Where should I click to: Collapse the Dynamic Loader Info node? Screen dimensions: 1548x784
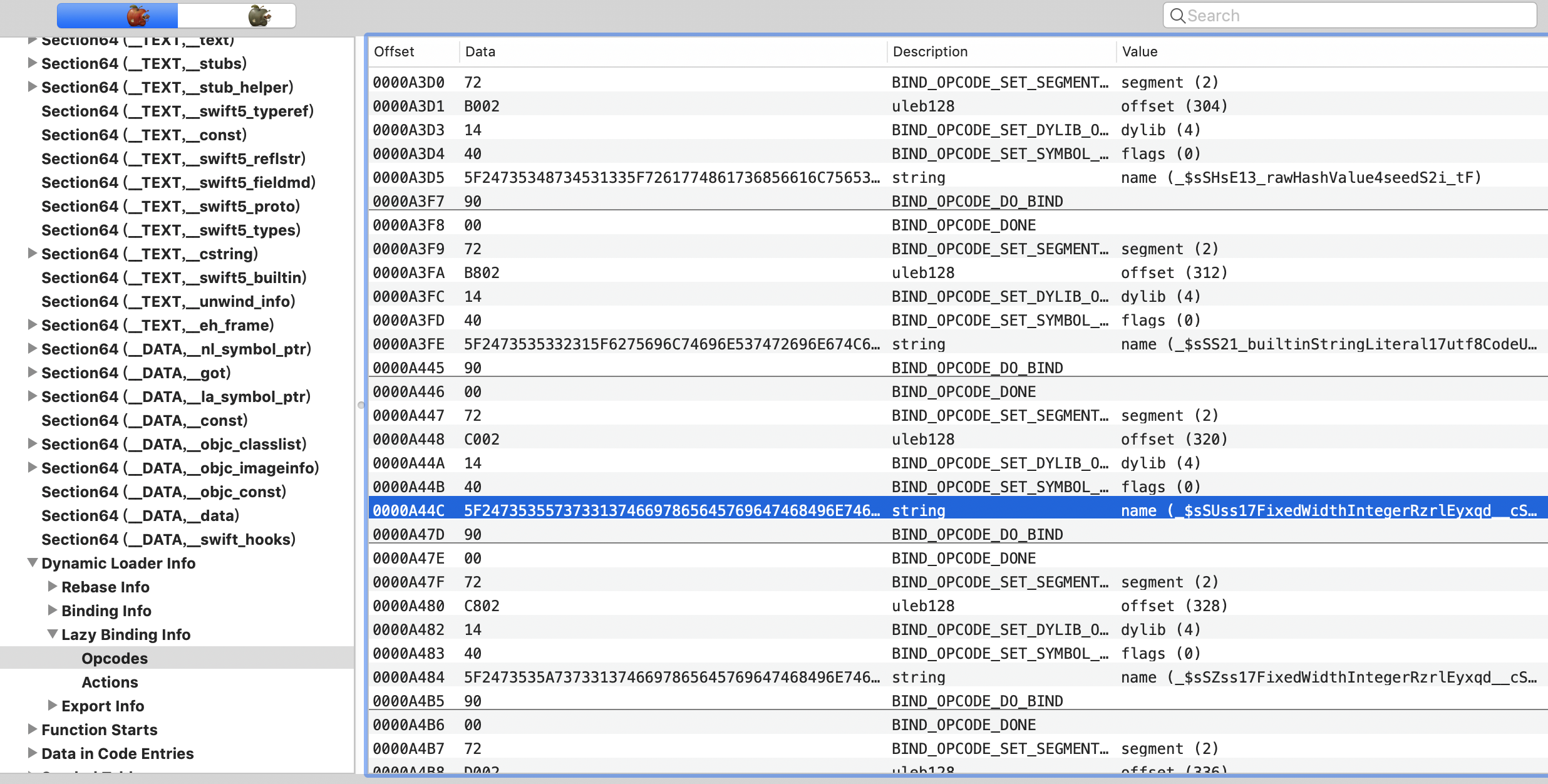point(33,562)
